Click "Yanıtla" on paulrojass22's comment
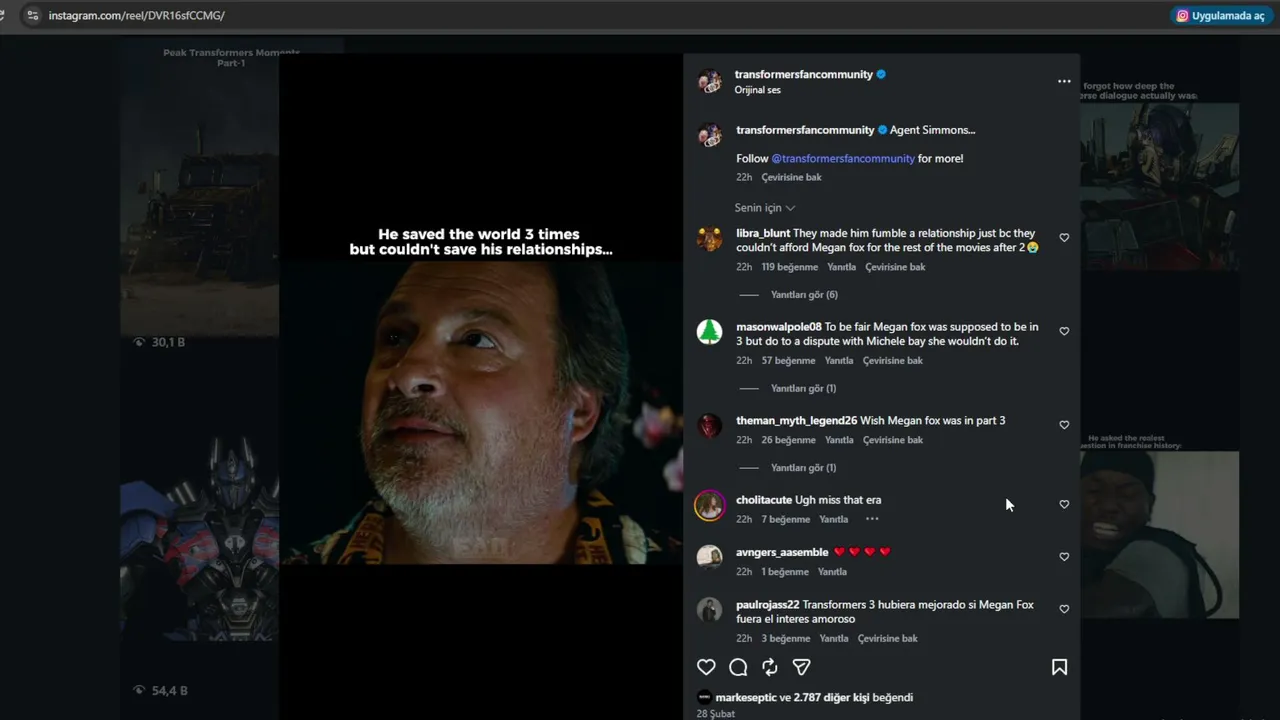This screenshot has width=1280, height=720. click(x=834, y=638)
